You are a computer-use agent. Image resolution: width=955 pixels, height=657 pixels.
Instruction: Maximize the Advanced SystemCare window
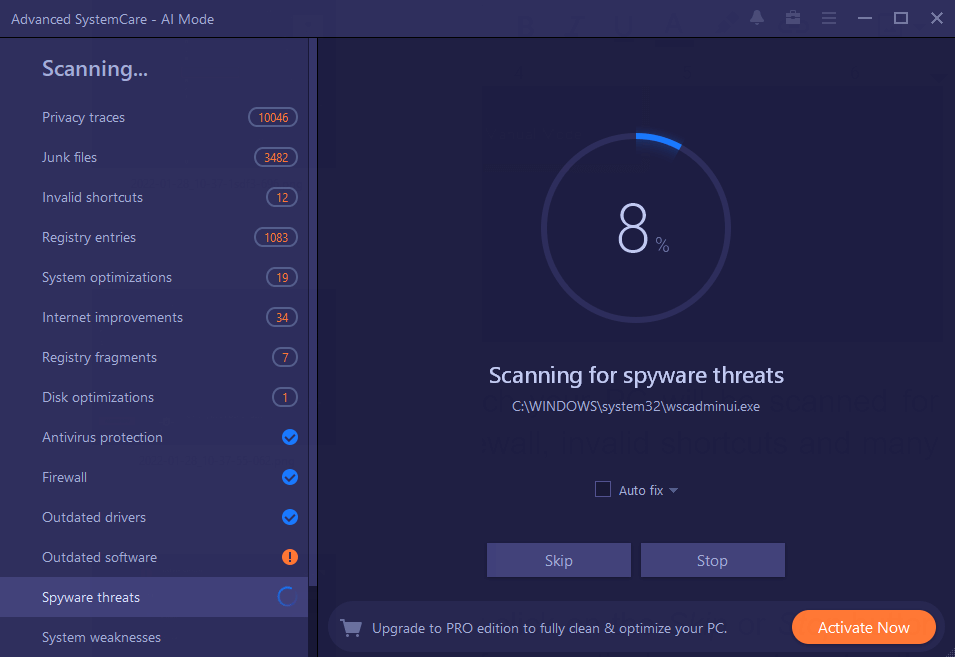coord(901,18)
